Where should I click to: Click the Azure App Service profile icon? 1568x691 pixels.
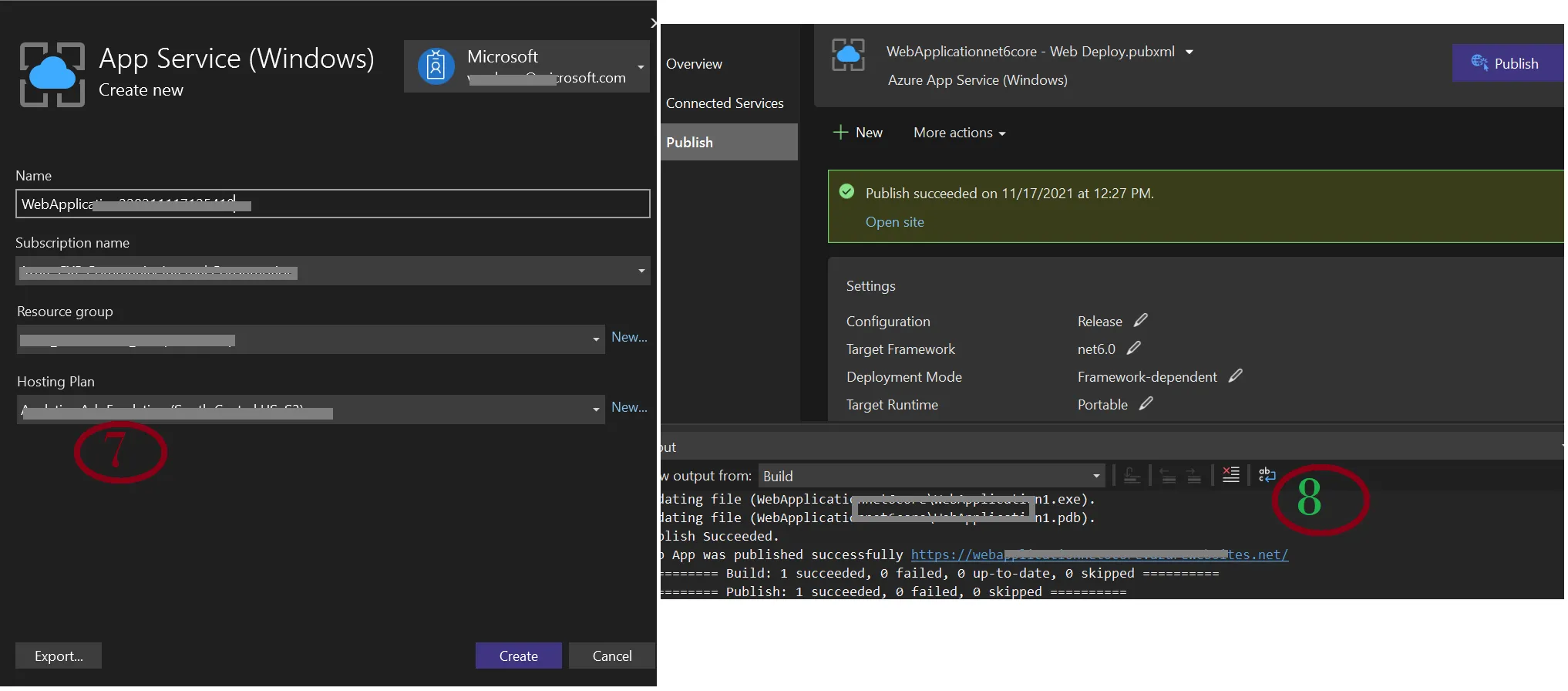(848, 56)
